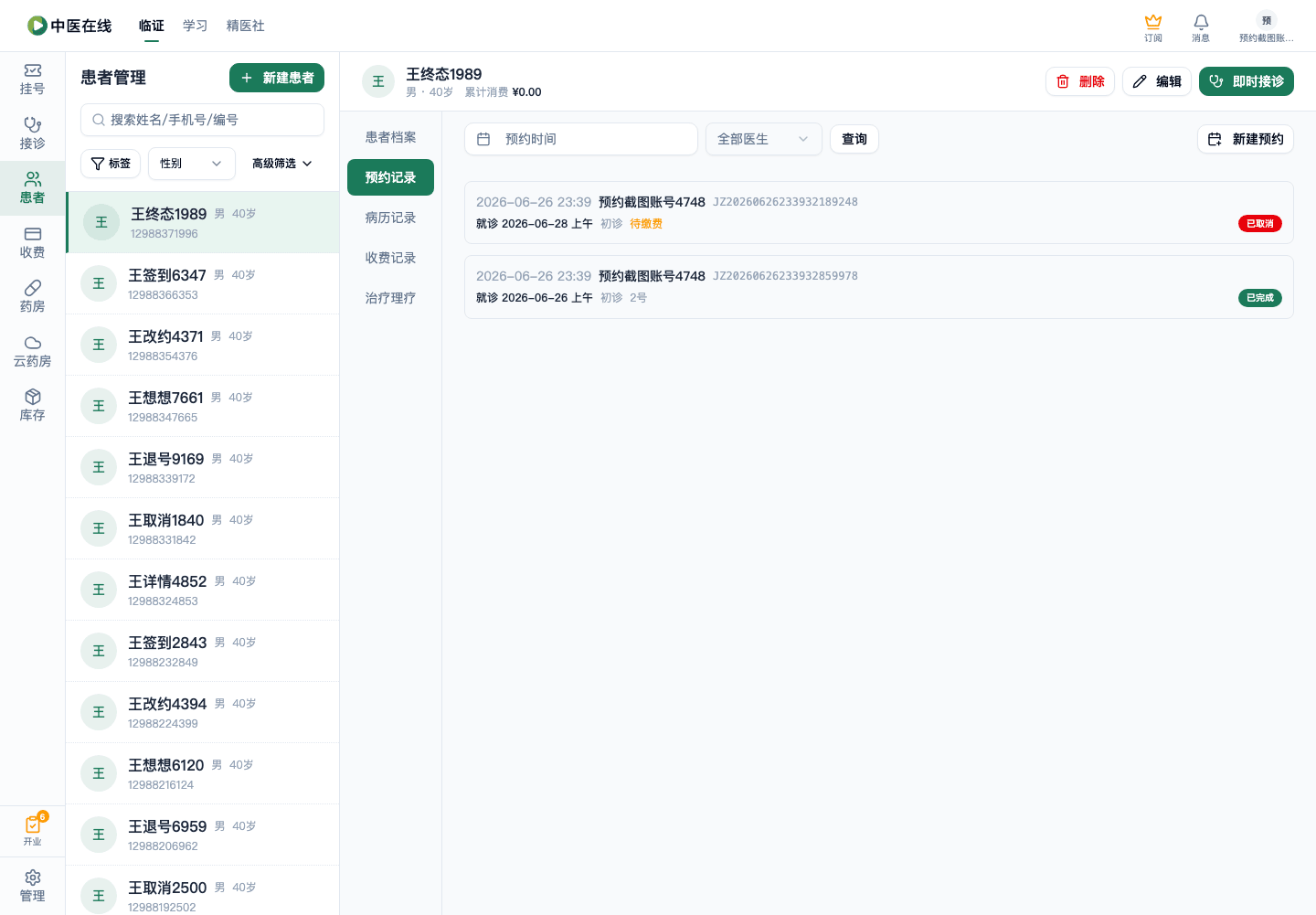Open the 挂号 registration sidebar icon
1316x915 pixels.
[x=32, y=80]
